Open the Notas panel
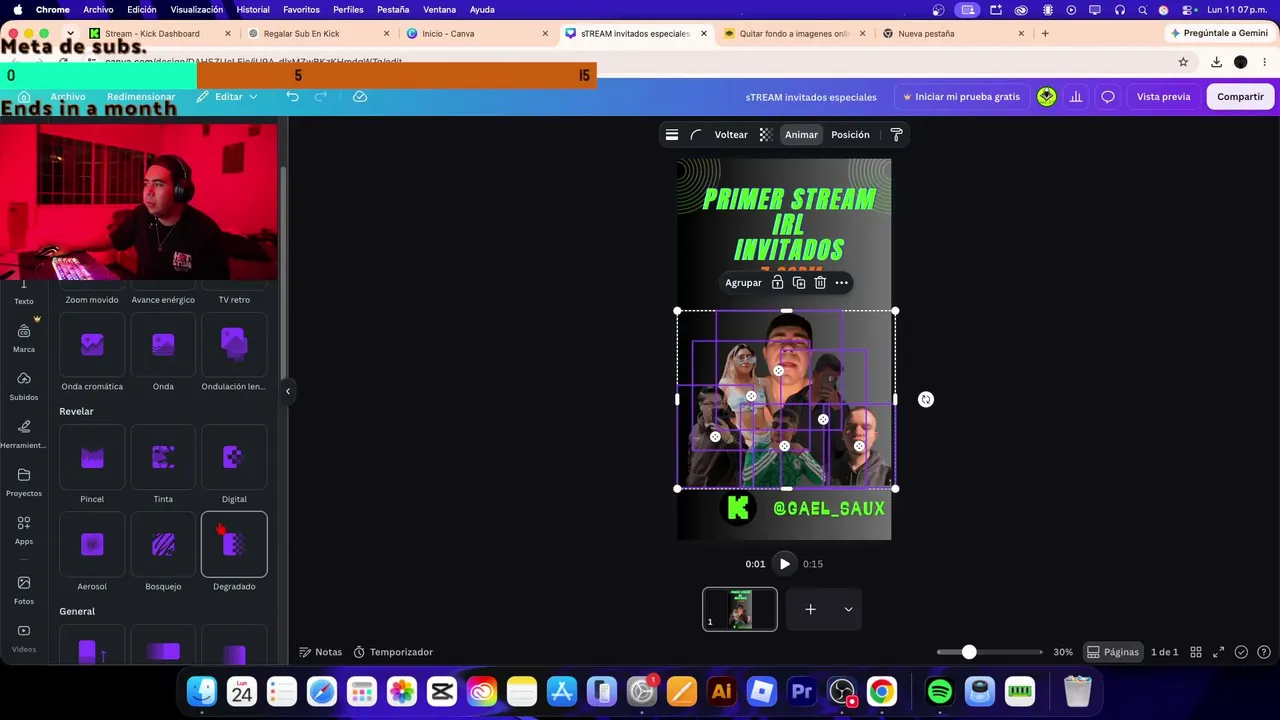The width and height of the screenshot is (1280, 720). click(x=320, y=652)
